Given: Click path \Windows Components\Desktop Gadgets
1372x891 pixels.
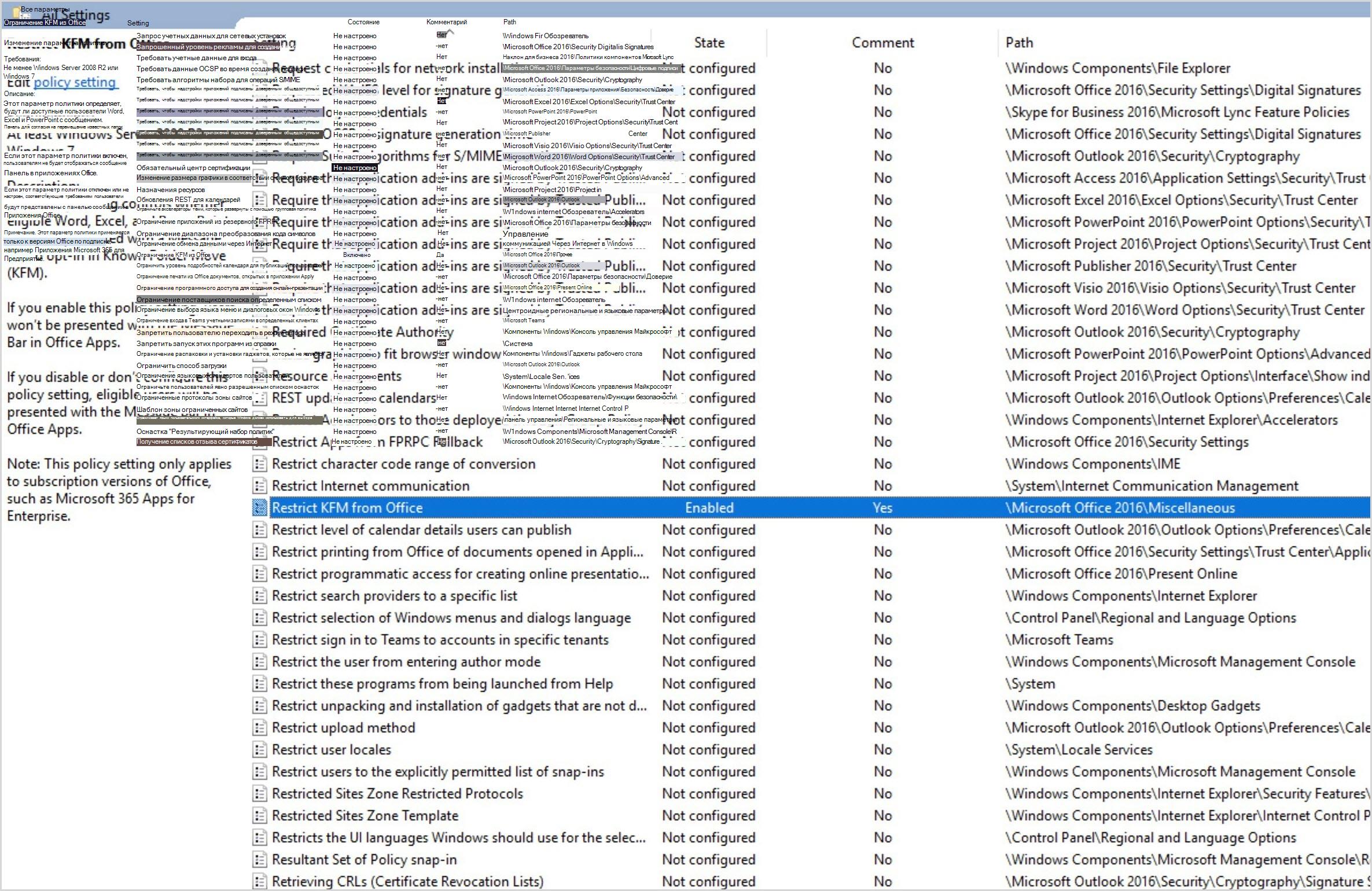Looking at the screenshot, I should 1132,706.
